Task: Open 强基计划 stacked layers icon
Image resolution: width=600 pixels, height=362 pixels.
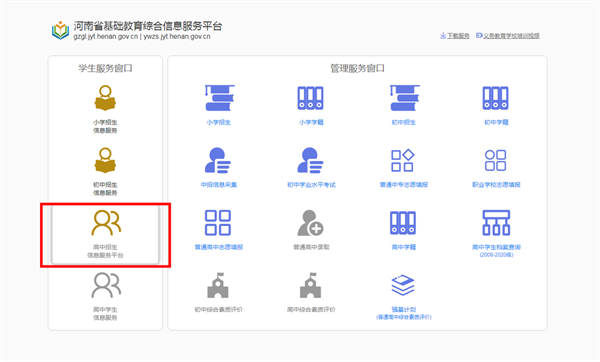Action: (x=403, y=285)
